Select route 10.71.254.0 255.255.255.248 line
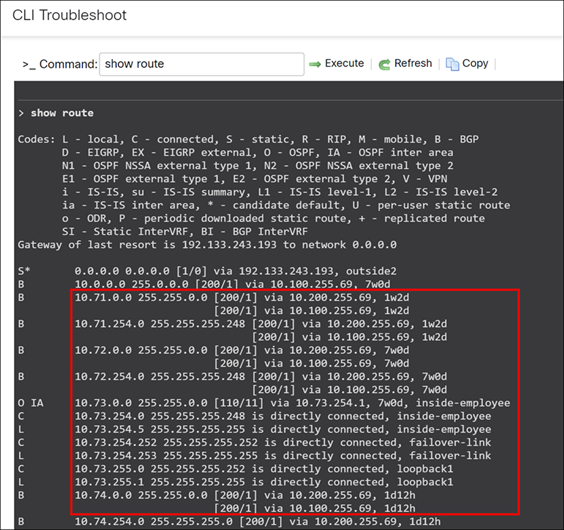This screenshot has width=564, height=530. (232, 324)
